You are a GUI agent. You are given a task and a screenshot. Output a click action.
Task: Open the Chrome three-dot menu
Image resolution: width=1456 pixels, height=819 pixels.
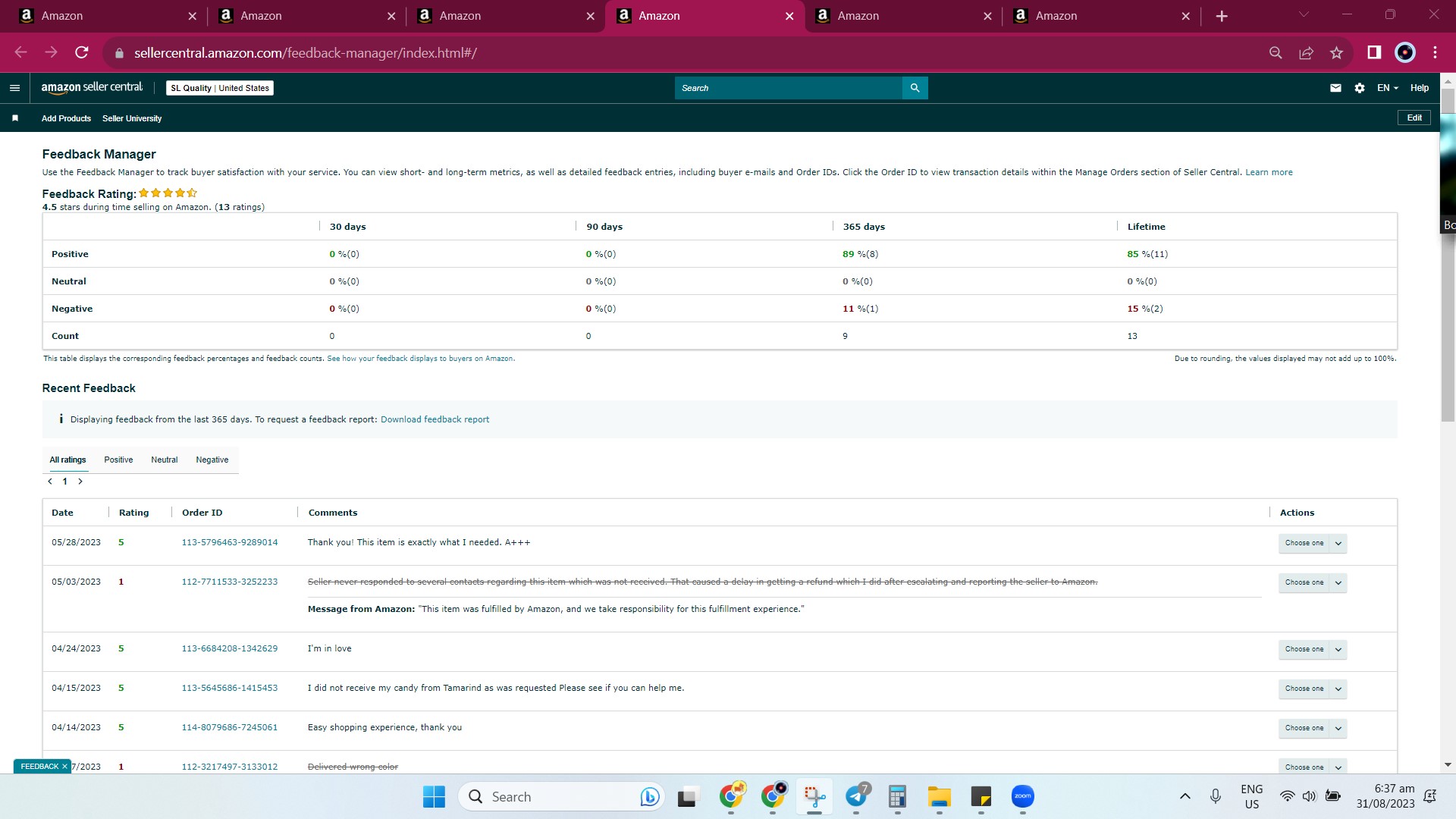pyautogui.click(x=1436, y=52)
